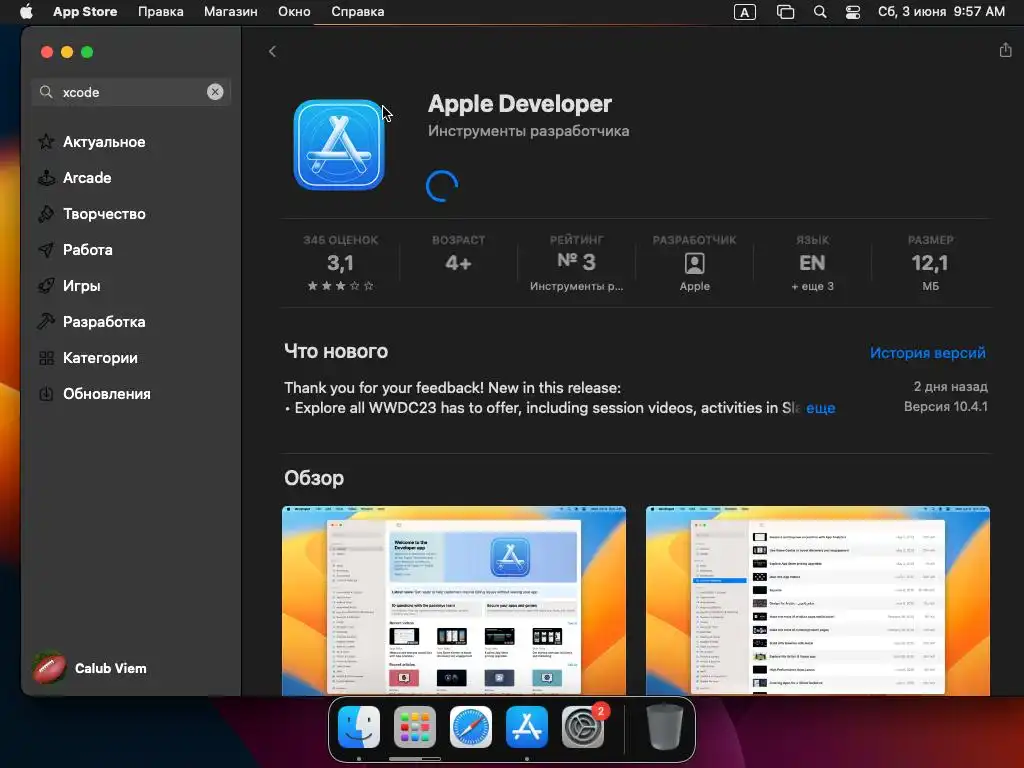Click the 3,1 ratings score
The width and height of the screenshot is (1024, 768).
click(340, 263)
